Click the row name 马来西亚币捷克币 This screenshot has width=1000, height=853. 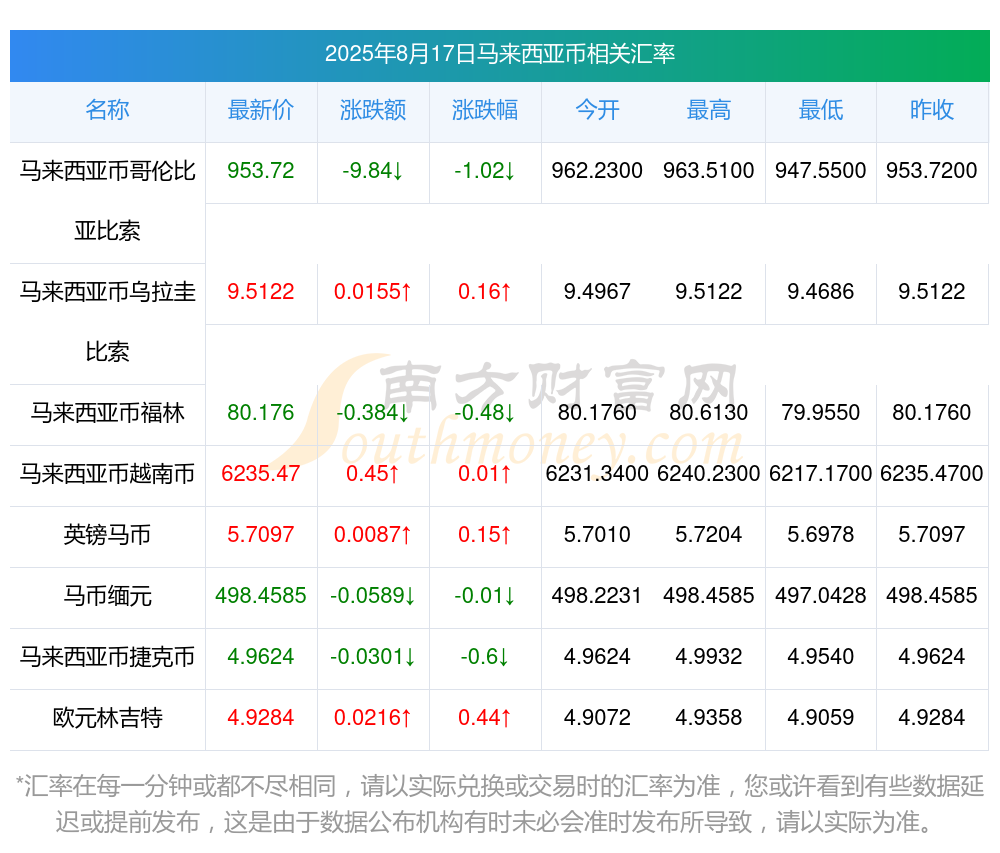click(107, 656)
